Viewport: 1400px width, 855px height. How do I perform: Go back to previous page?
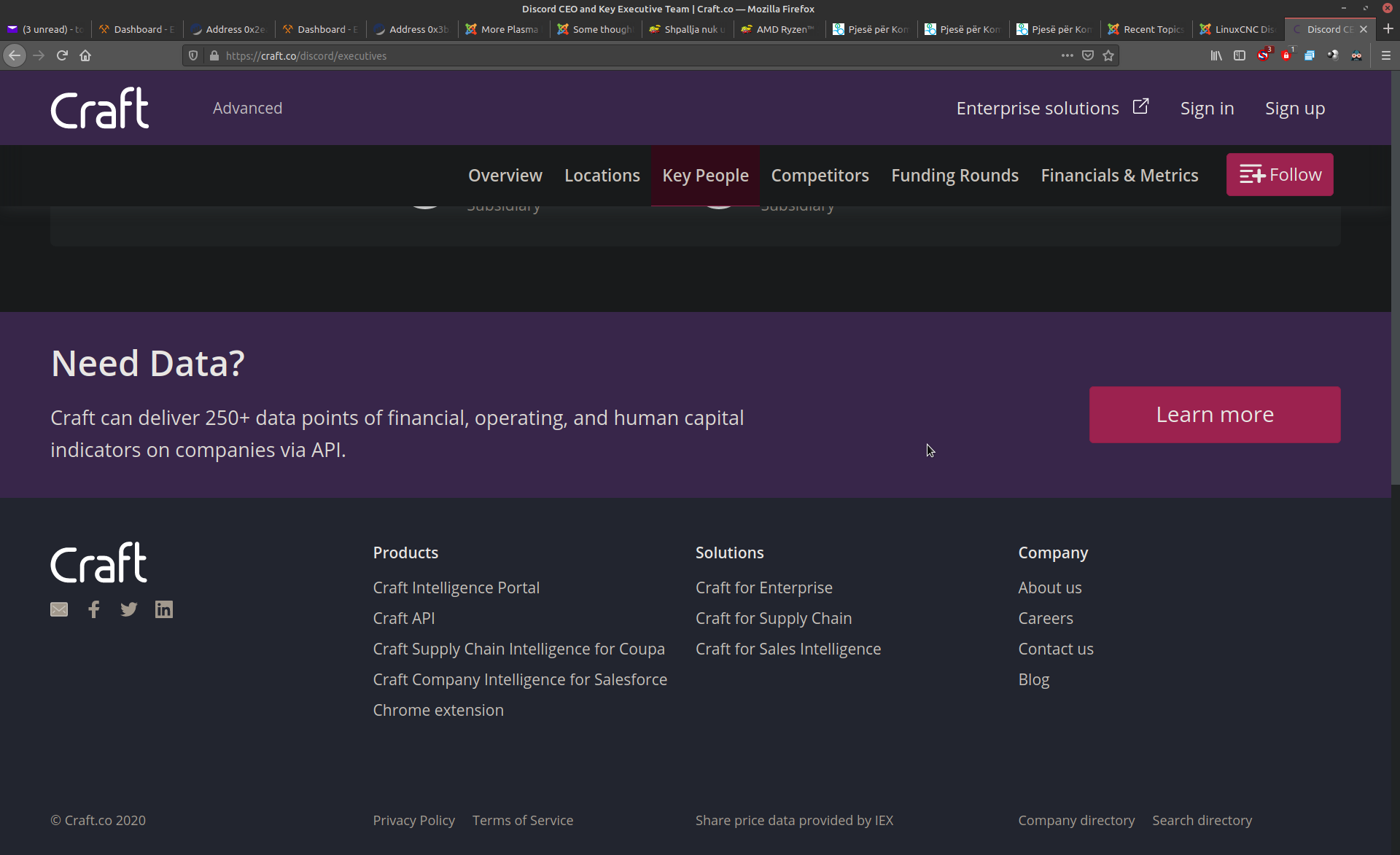point(15,55)
